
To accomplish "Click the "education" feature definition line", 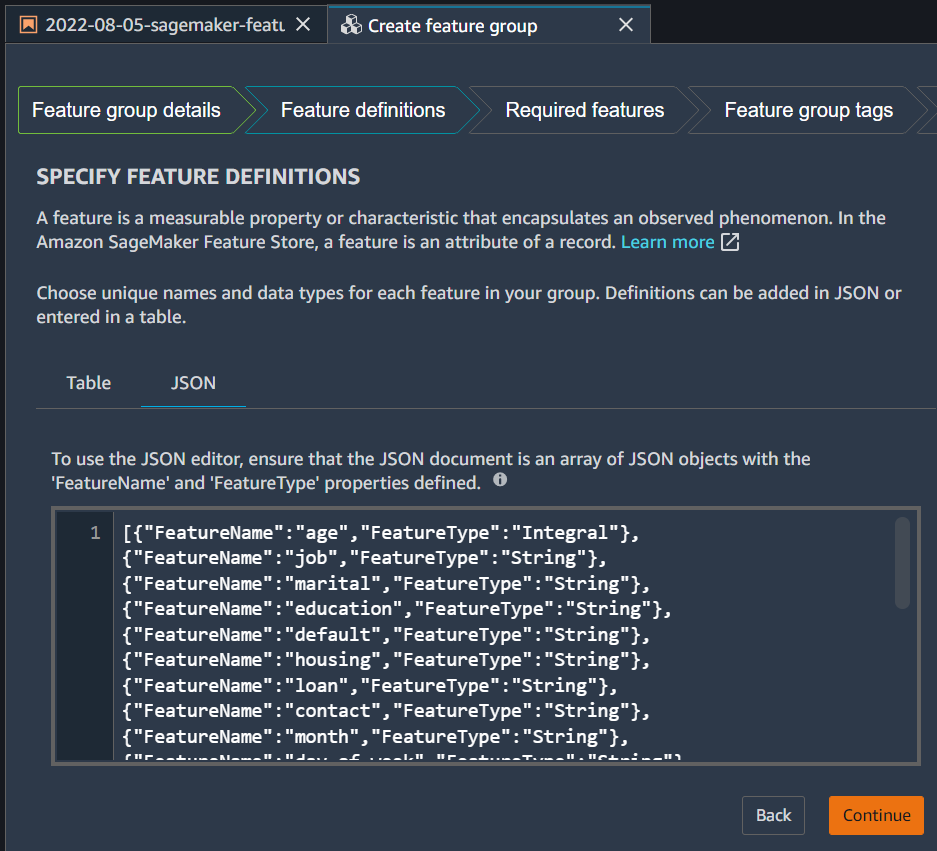I will point(397,609).
